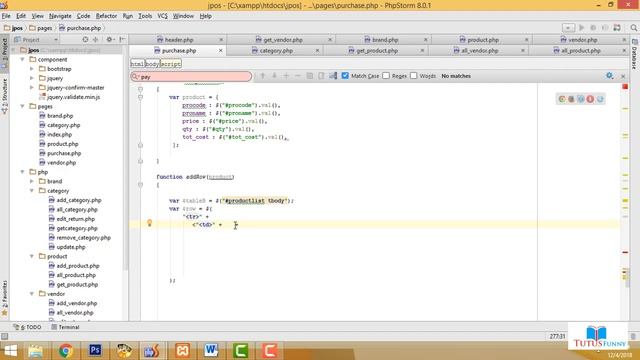
Task: Open the Refactor menu
Action: [106, 16]
